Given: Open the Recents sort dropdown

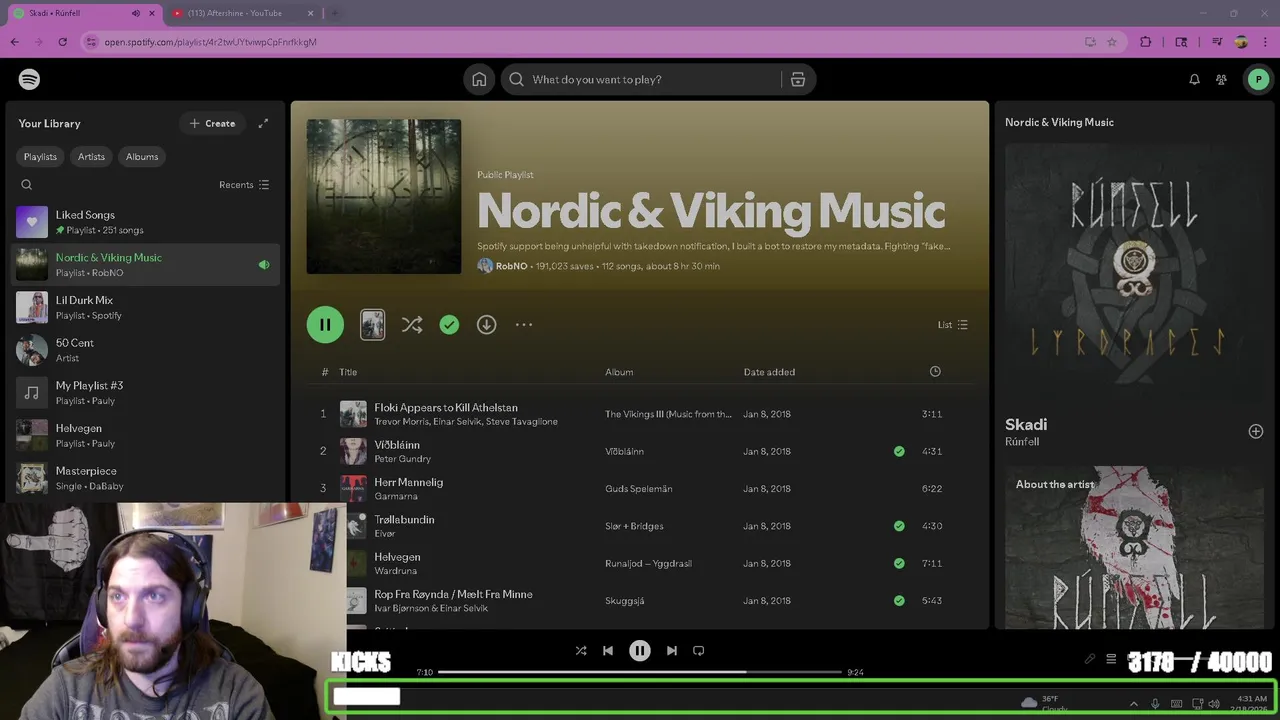Looking at the screenshot, I should click(x=244, y=185).
